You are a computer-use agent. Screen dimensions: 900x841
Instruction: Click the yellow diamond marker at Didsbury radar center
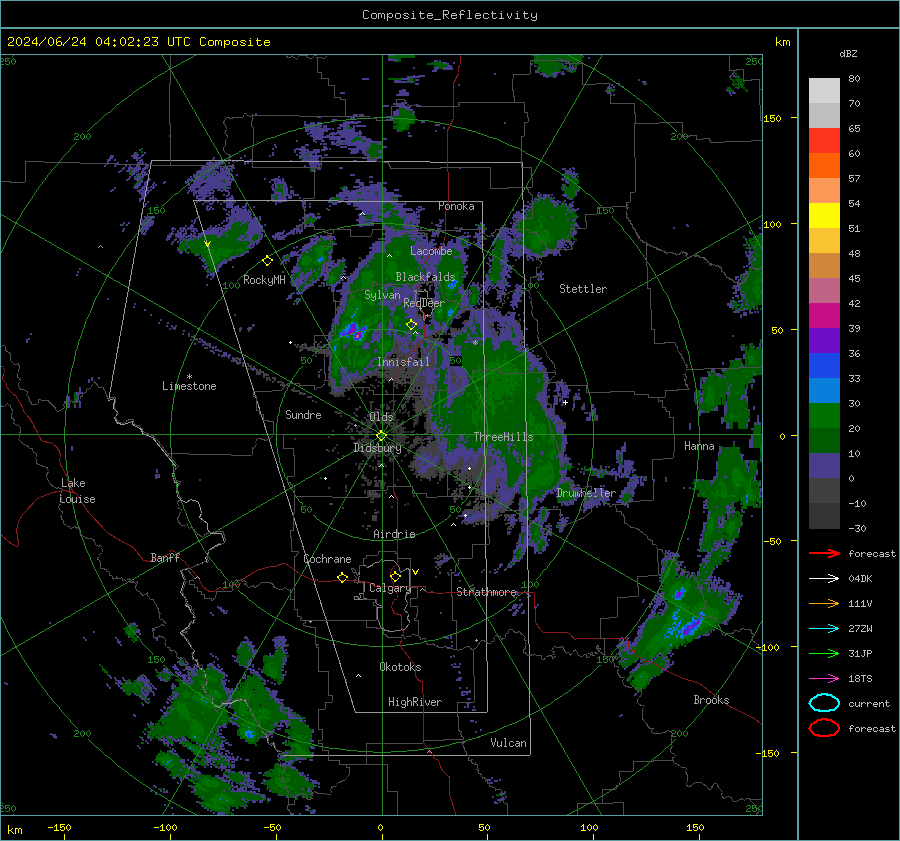381,436
